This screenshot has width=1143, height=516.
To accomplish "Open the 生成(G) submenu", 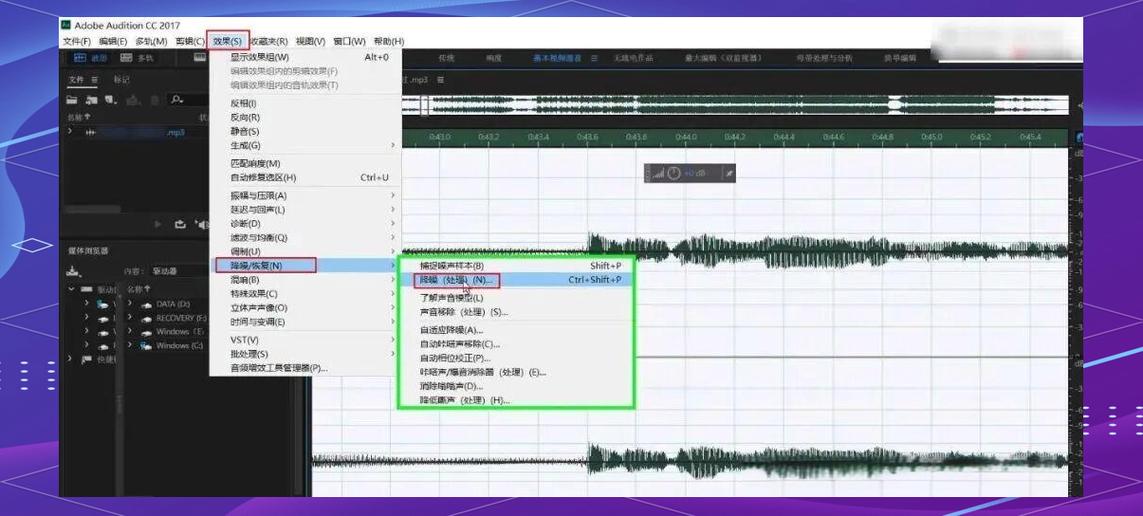I will coord(305,145).
